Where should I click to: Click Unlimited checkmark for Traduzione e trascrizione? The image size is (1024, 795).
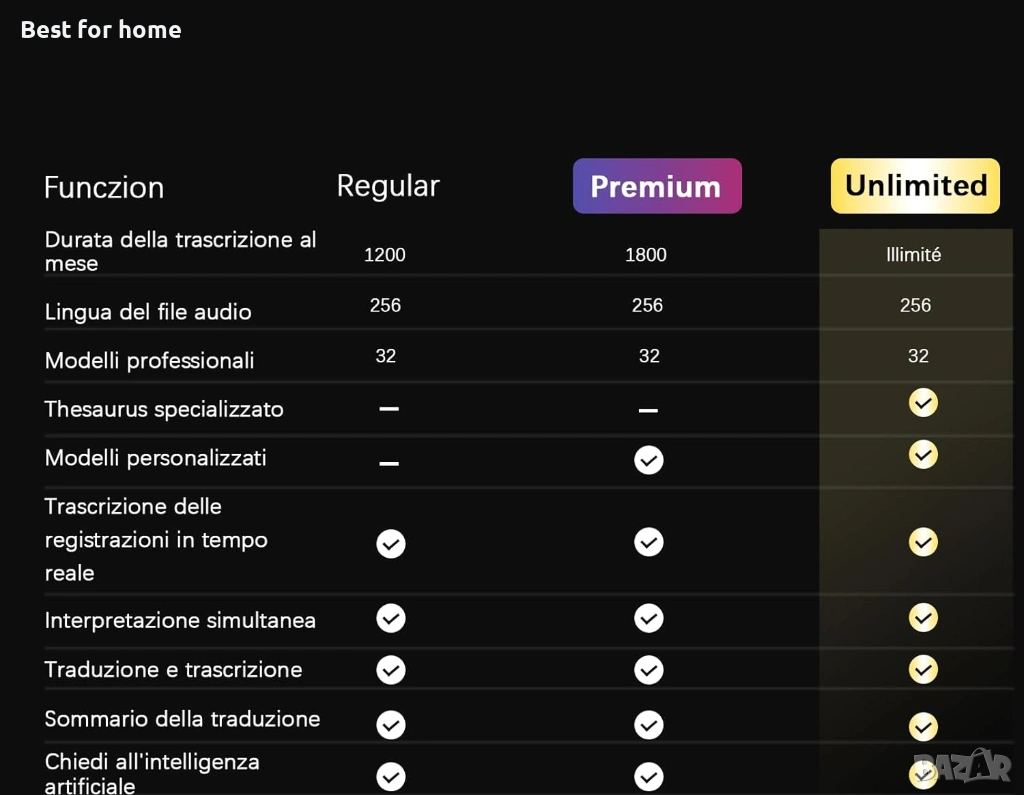coord(923,670)
